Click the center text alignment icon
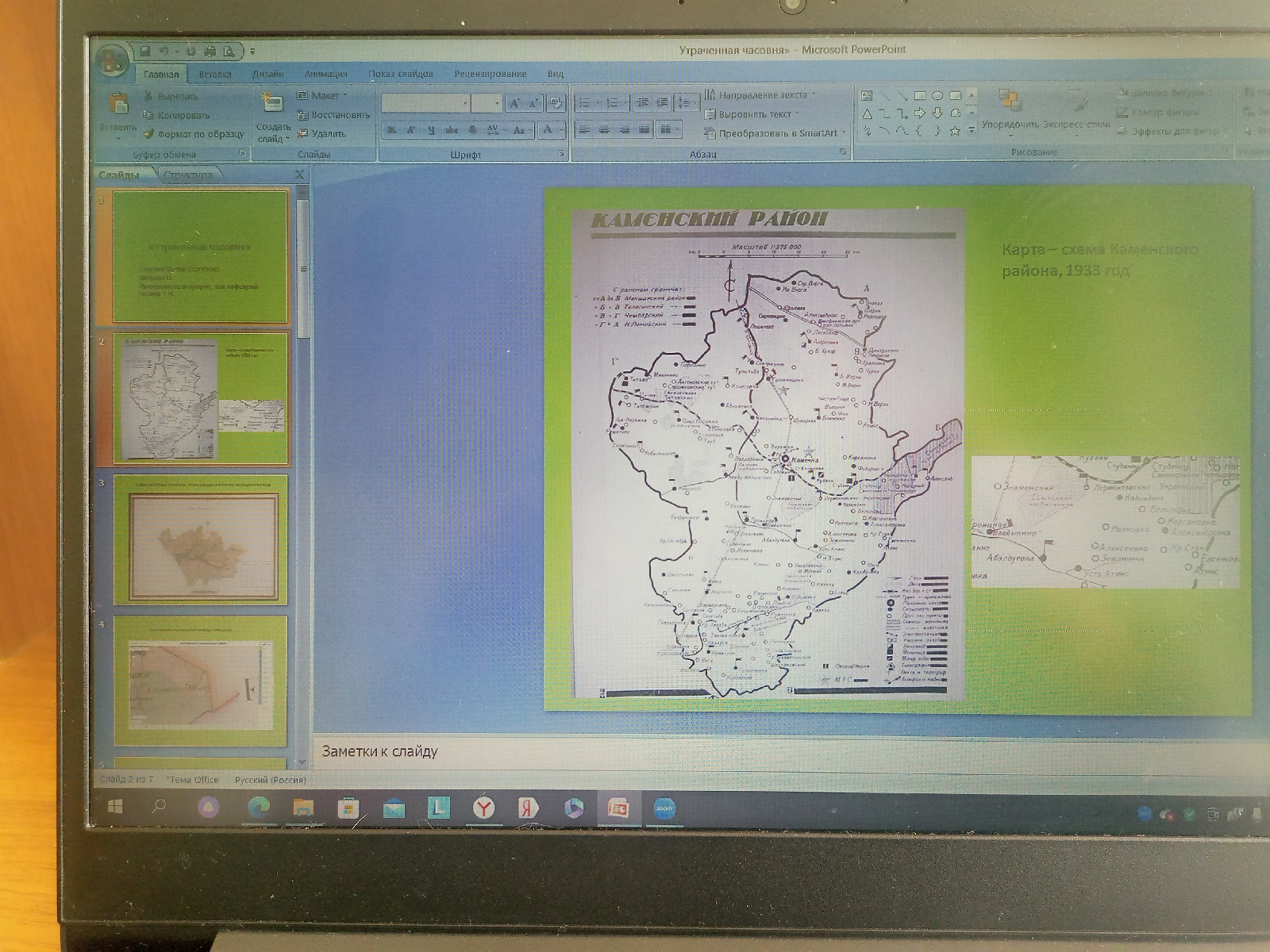The width and height of the screenshot is (1270, 952). (x=604, y=129)
